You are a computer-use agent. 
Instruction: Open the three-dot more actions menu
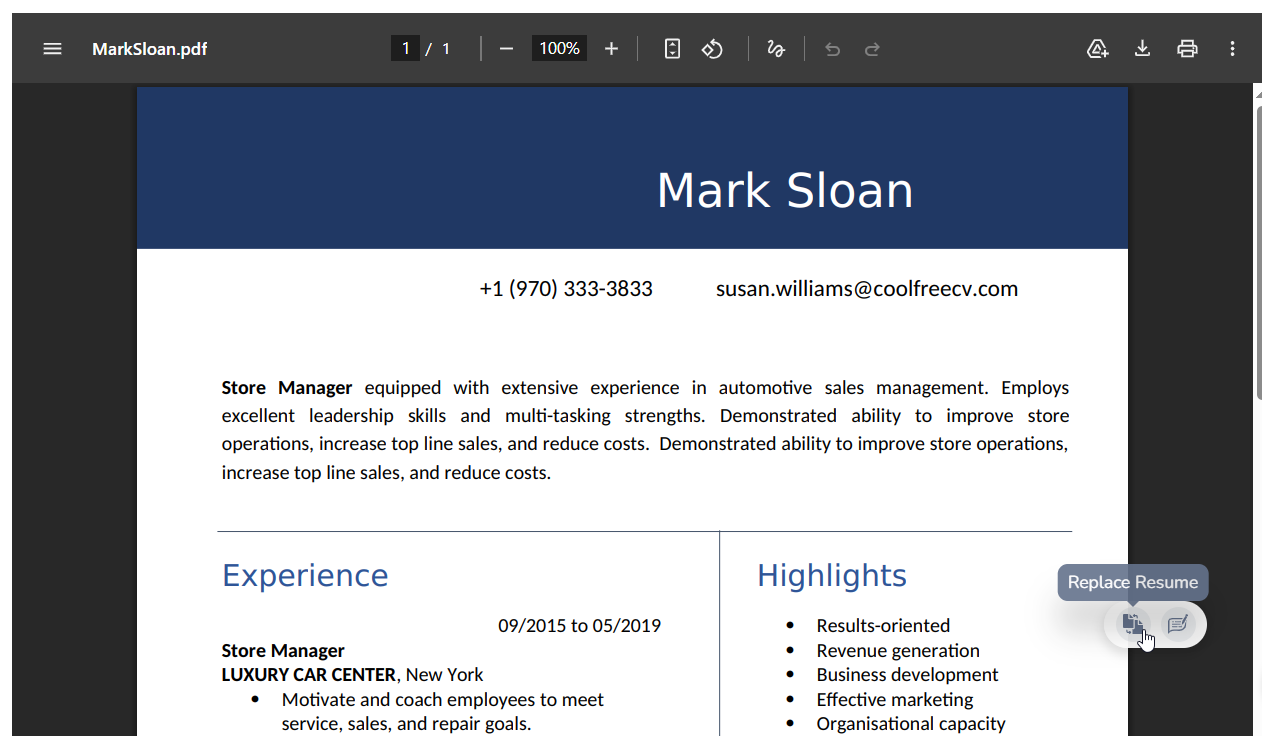tap(1232, 49)
